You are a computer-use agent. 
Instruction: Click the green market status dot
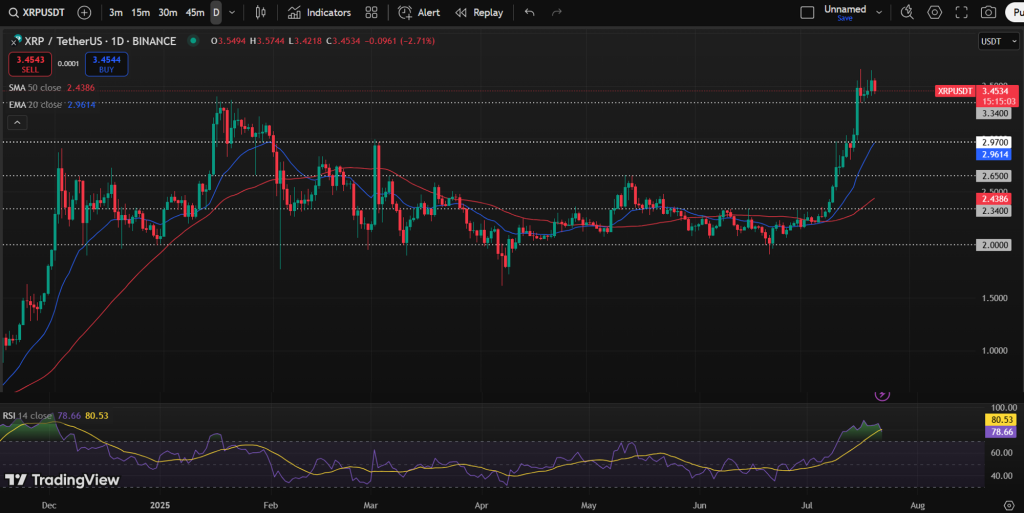point(193,40)
